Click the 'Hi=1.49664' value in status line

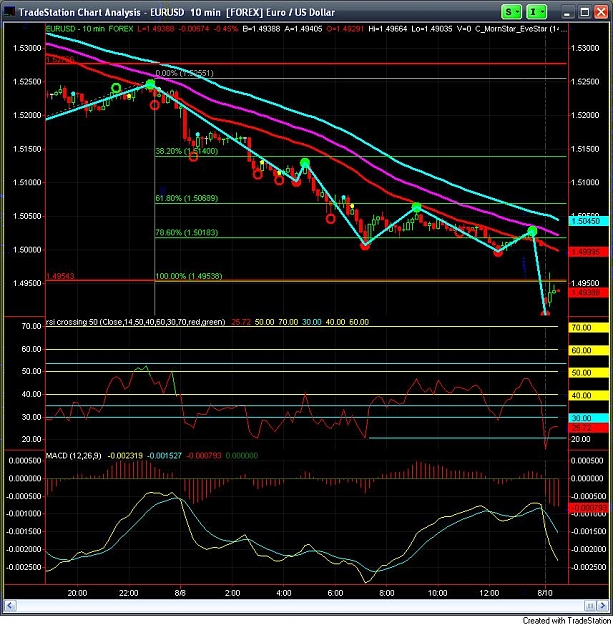pyautogui.click(x=388, y=29)
